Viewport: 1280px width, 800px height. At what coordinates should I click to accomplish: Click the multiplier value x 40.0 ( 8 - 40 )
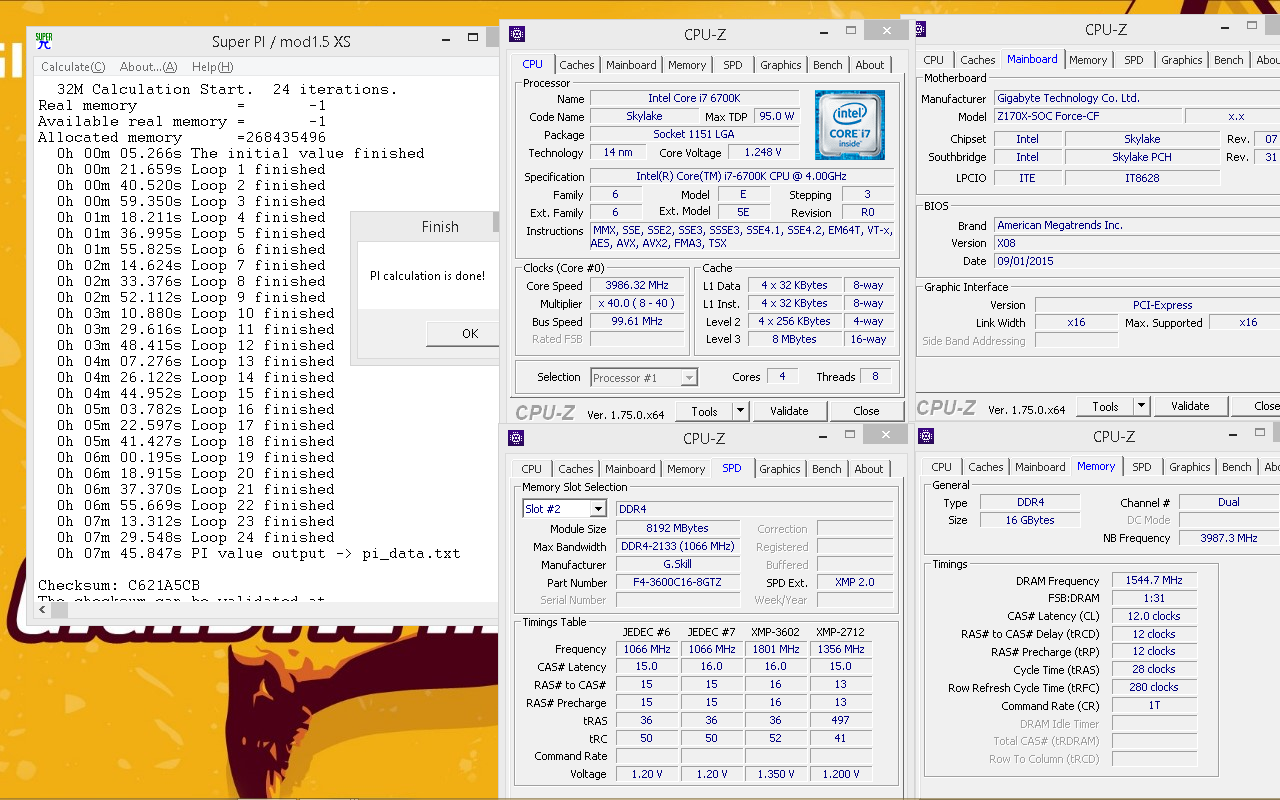(636, 303)
